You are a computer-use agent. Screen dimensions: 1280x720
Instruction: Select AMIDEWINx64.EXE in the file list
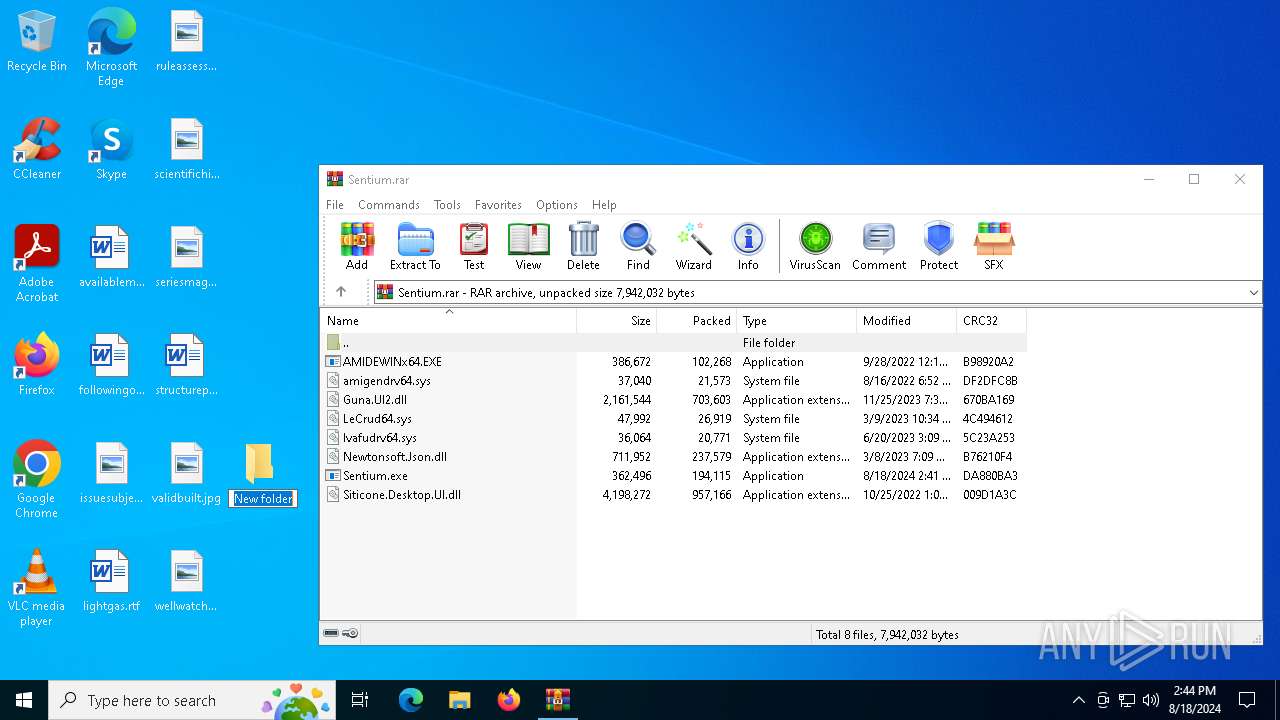click(x=674, y=361)
